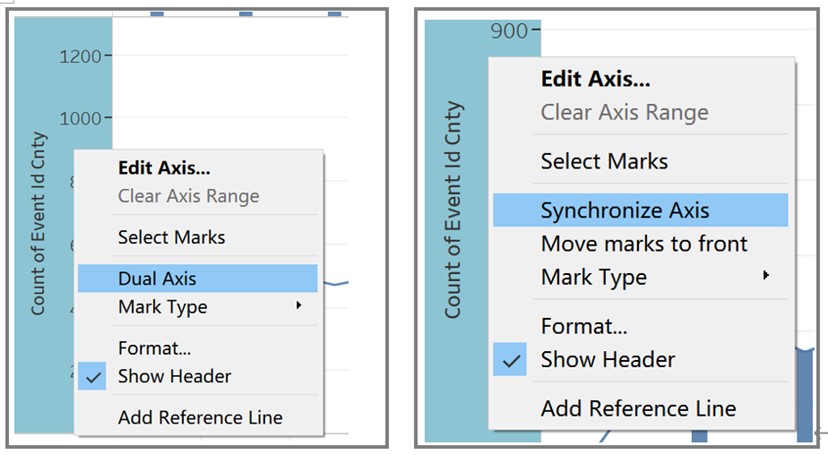Open Edit Axis... in the Dual Axis menu
Image resolution: width=828 pixels, height=455 pixels.
(164, 168)
